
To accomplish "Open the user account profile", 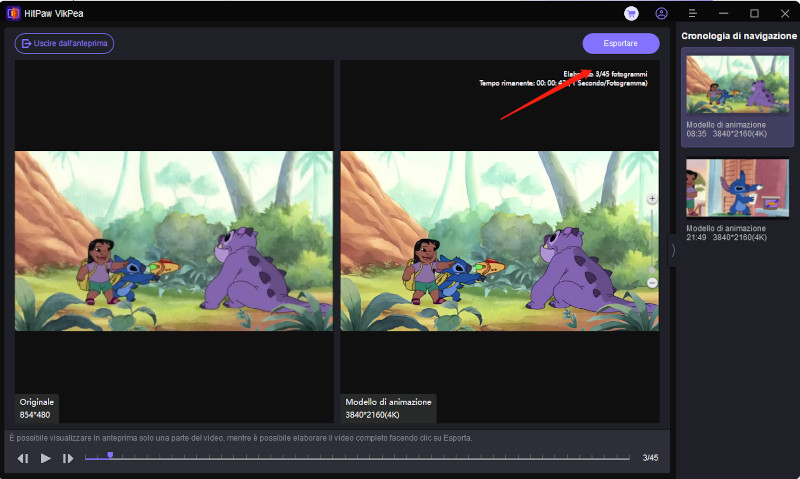I will point(661,14).
